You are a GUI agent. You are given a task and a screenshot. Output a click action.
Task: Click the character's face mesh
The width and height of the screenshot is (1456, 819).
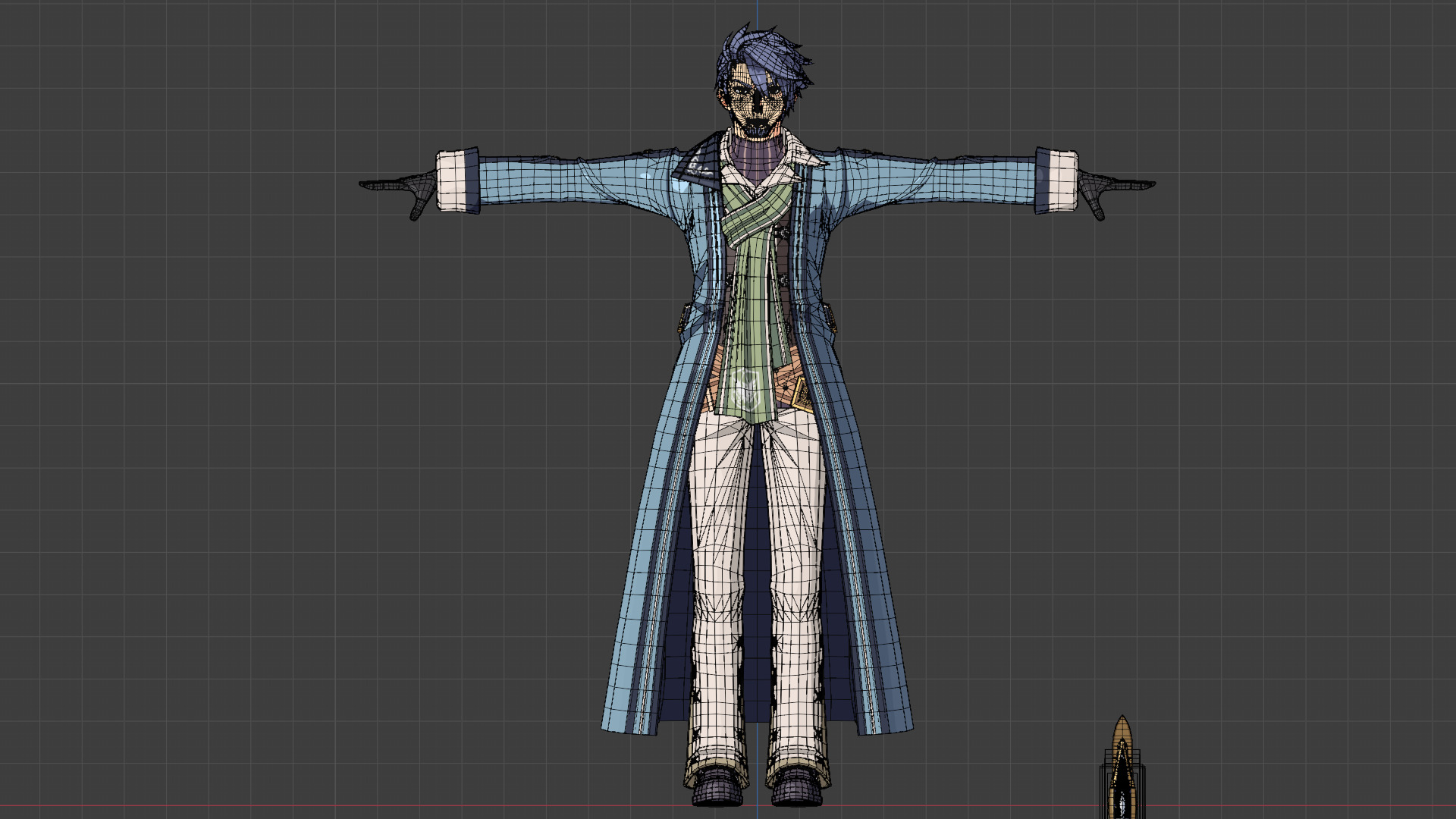(756, 102)
